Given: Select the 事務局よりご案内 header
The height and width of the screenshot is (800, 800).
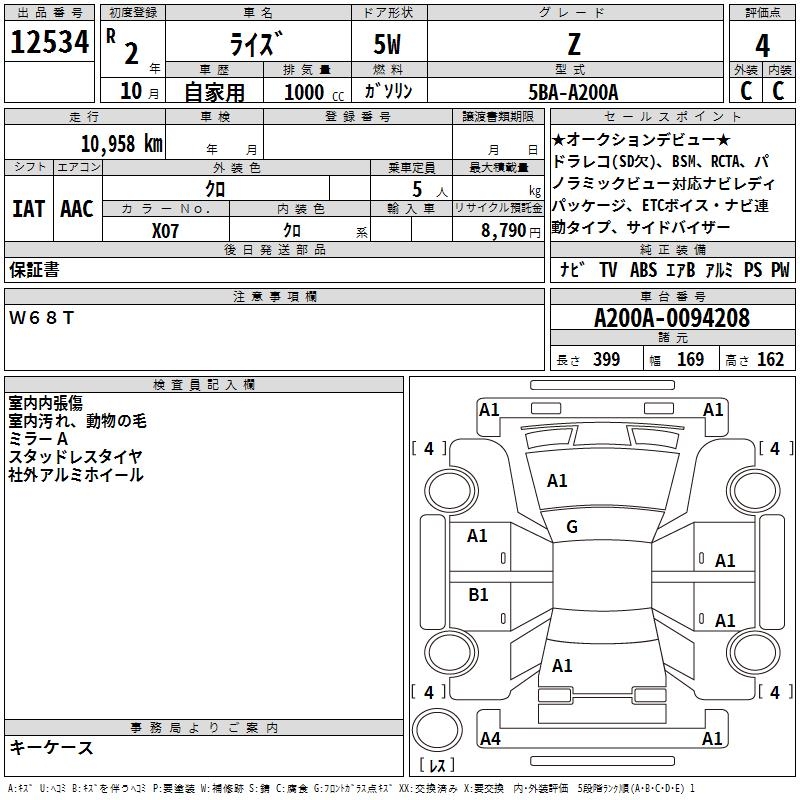Looking at the screenshot, I should point(204,728).
